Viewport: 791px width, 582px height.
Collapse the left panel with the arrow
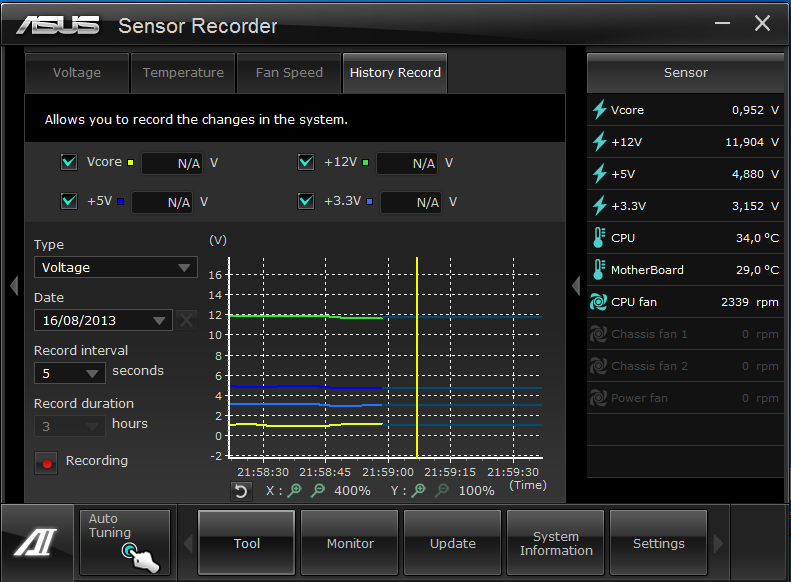[14, 285]
